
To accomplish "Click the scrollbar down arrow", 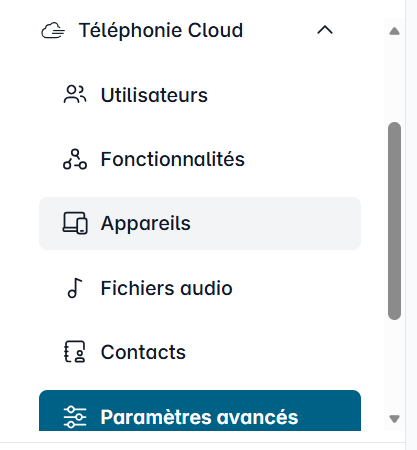I will [x=394, y=419].
